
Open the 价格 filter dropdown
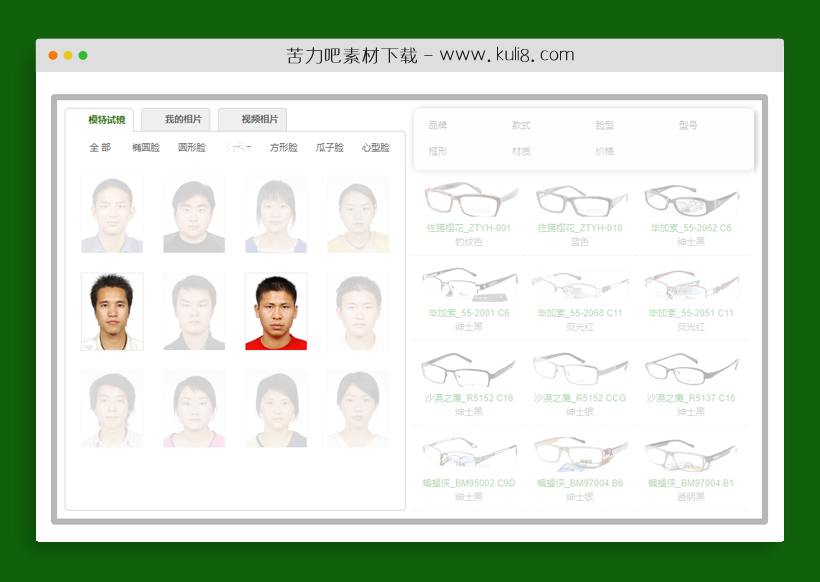605,155
